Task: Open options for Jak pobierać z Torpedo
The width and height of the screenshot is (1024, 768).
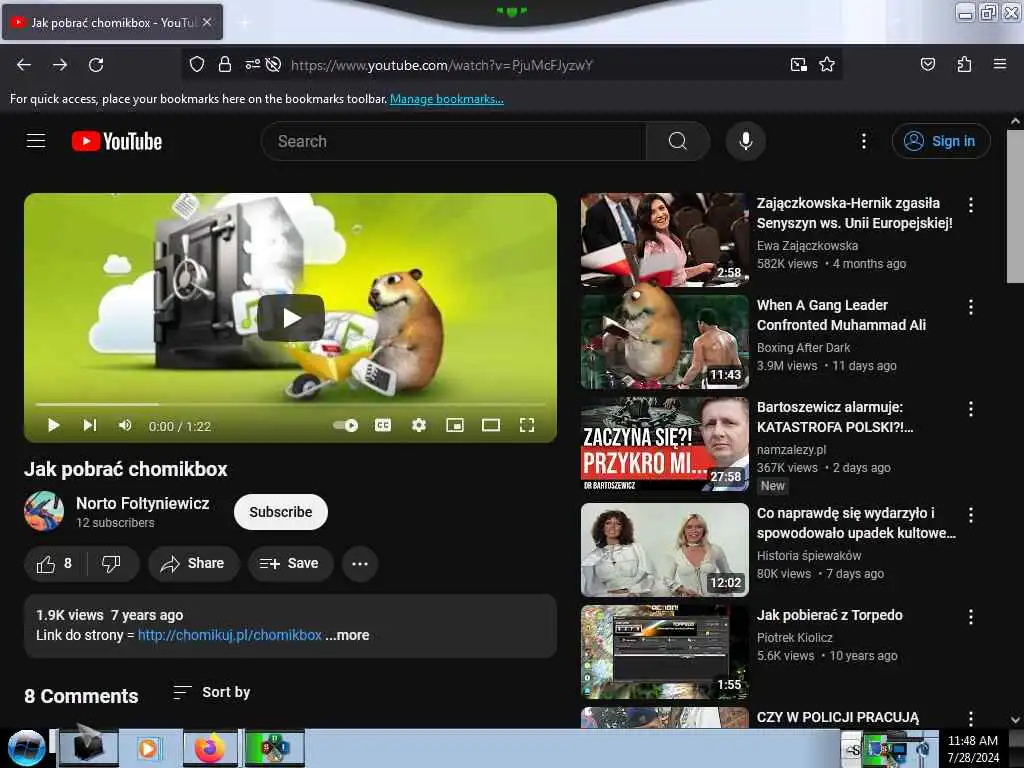Action: (x=971, y=617)
